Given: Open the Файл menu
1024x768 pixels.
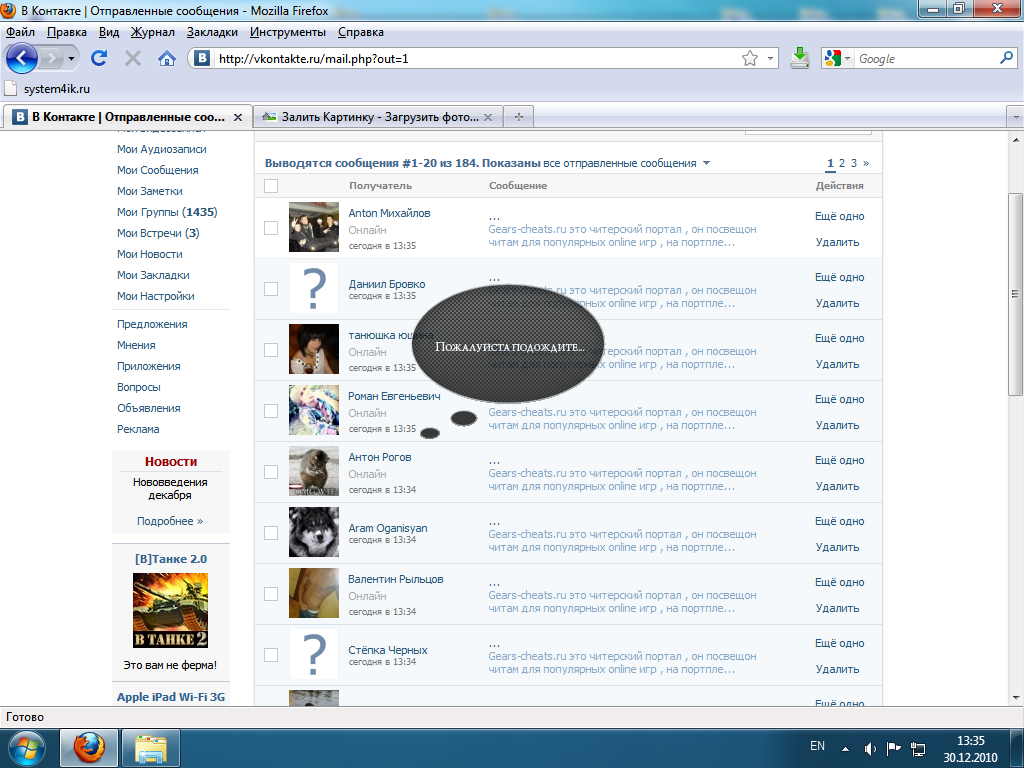Looking at the screenshot, I should coord(20,32).
